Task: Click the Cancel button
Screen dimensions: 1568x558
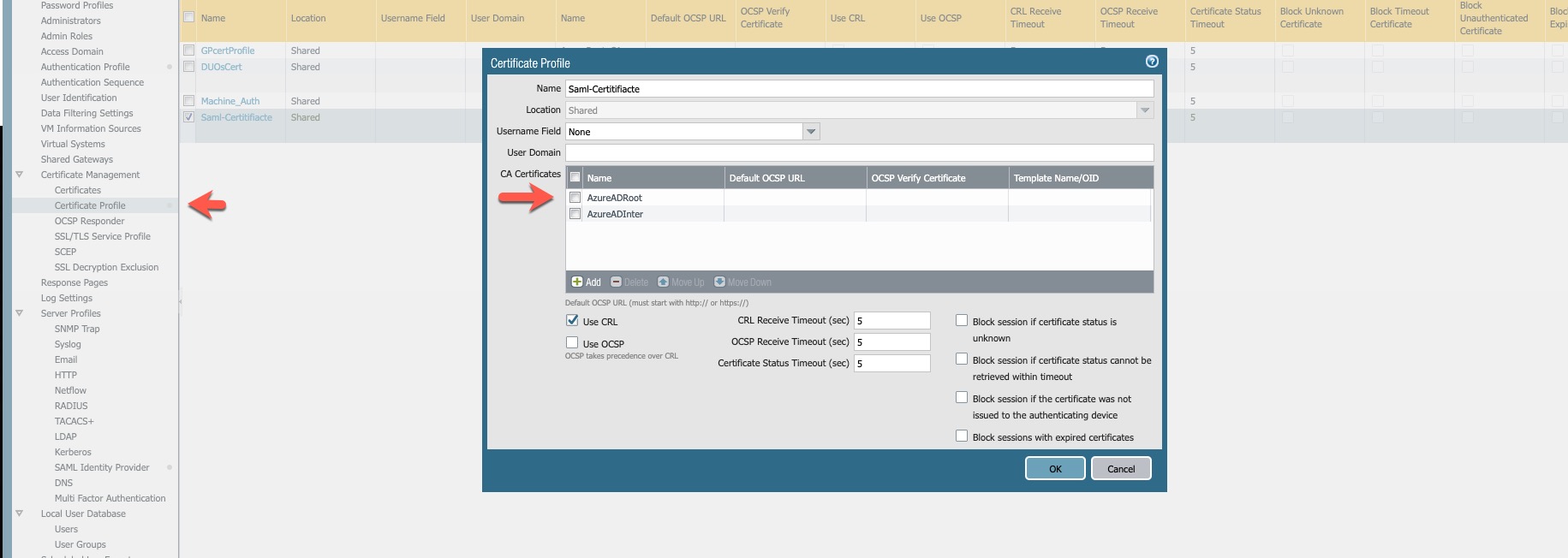Action: (1120, 469)
